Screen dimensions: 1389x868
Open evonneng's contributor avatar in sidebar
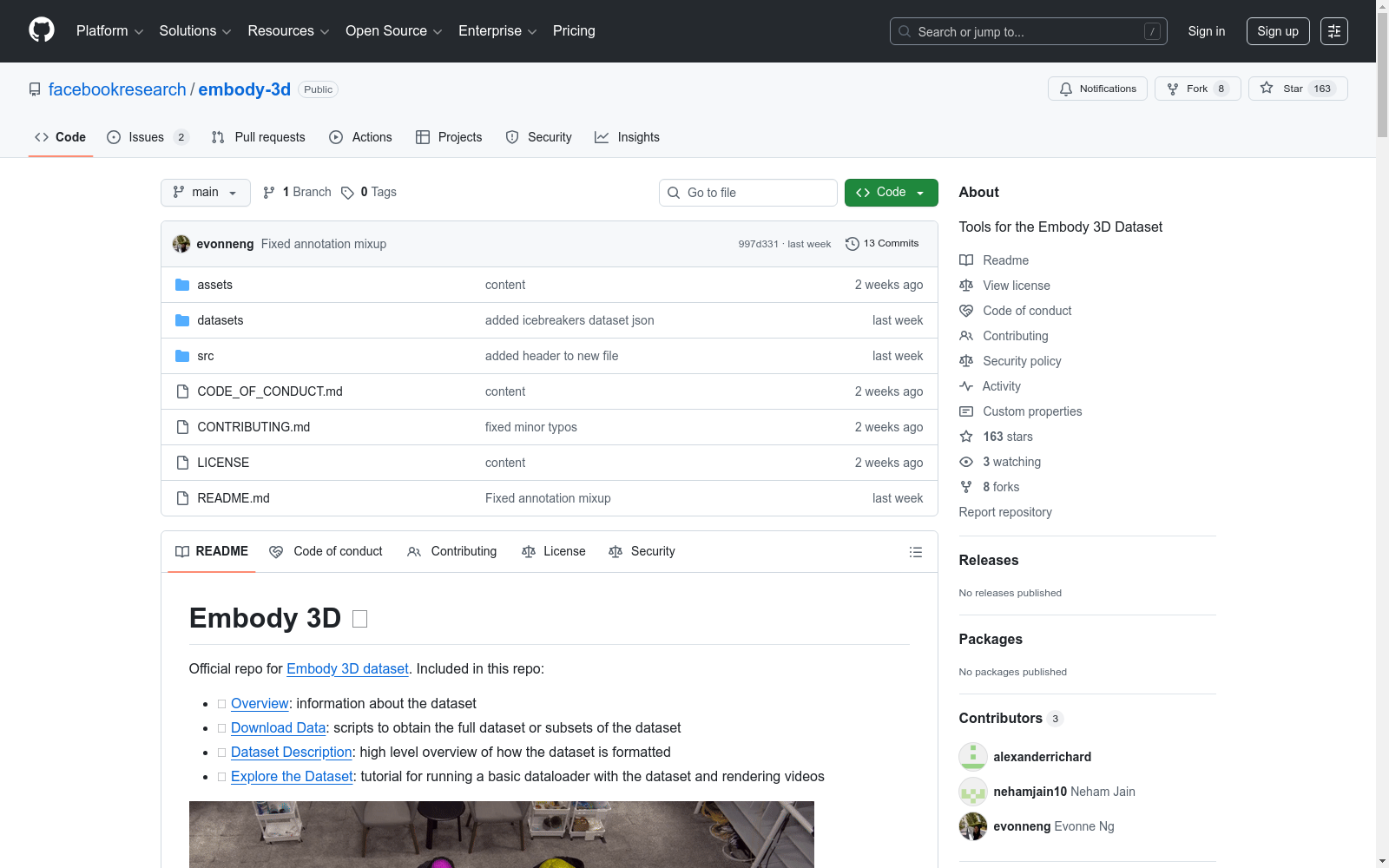(x=973, y=826)
